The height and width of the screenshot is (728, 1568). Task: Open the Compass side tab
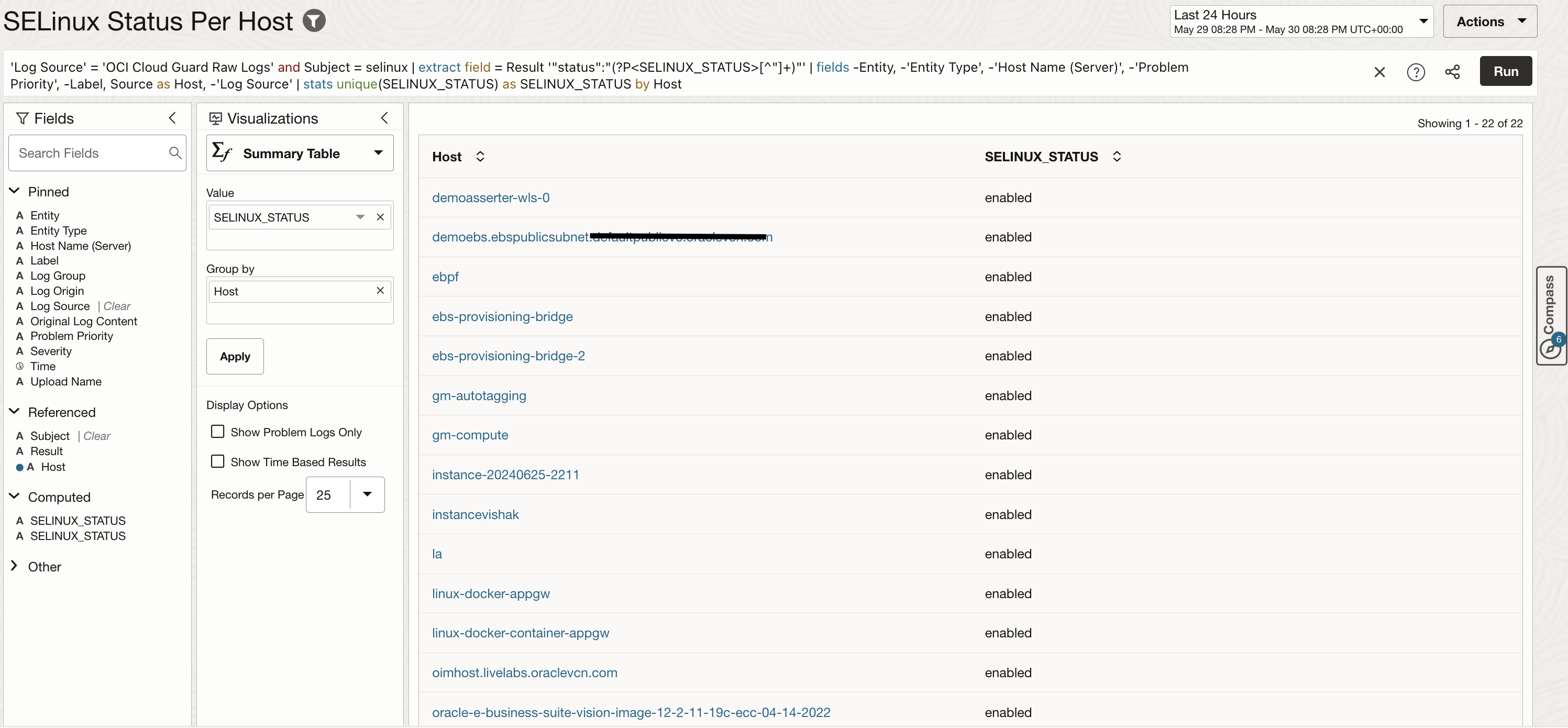click(1550, 316)
